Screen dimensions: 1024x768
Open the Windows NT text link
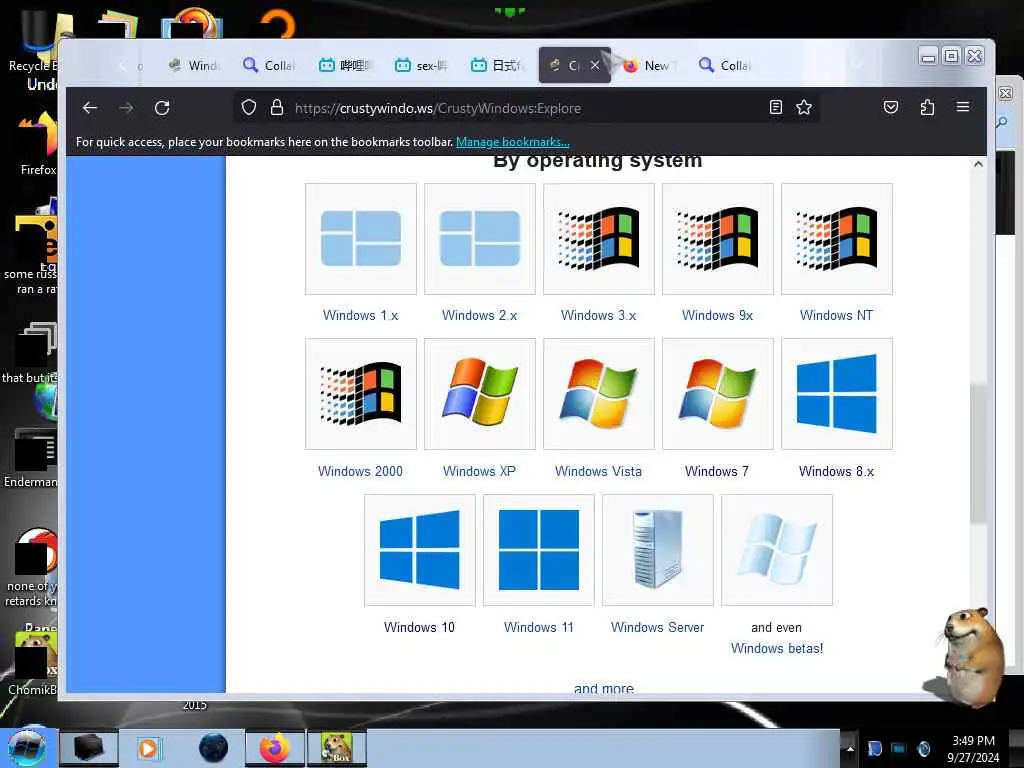pyautogui.click(x=837, y=315)
